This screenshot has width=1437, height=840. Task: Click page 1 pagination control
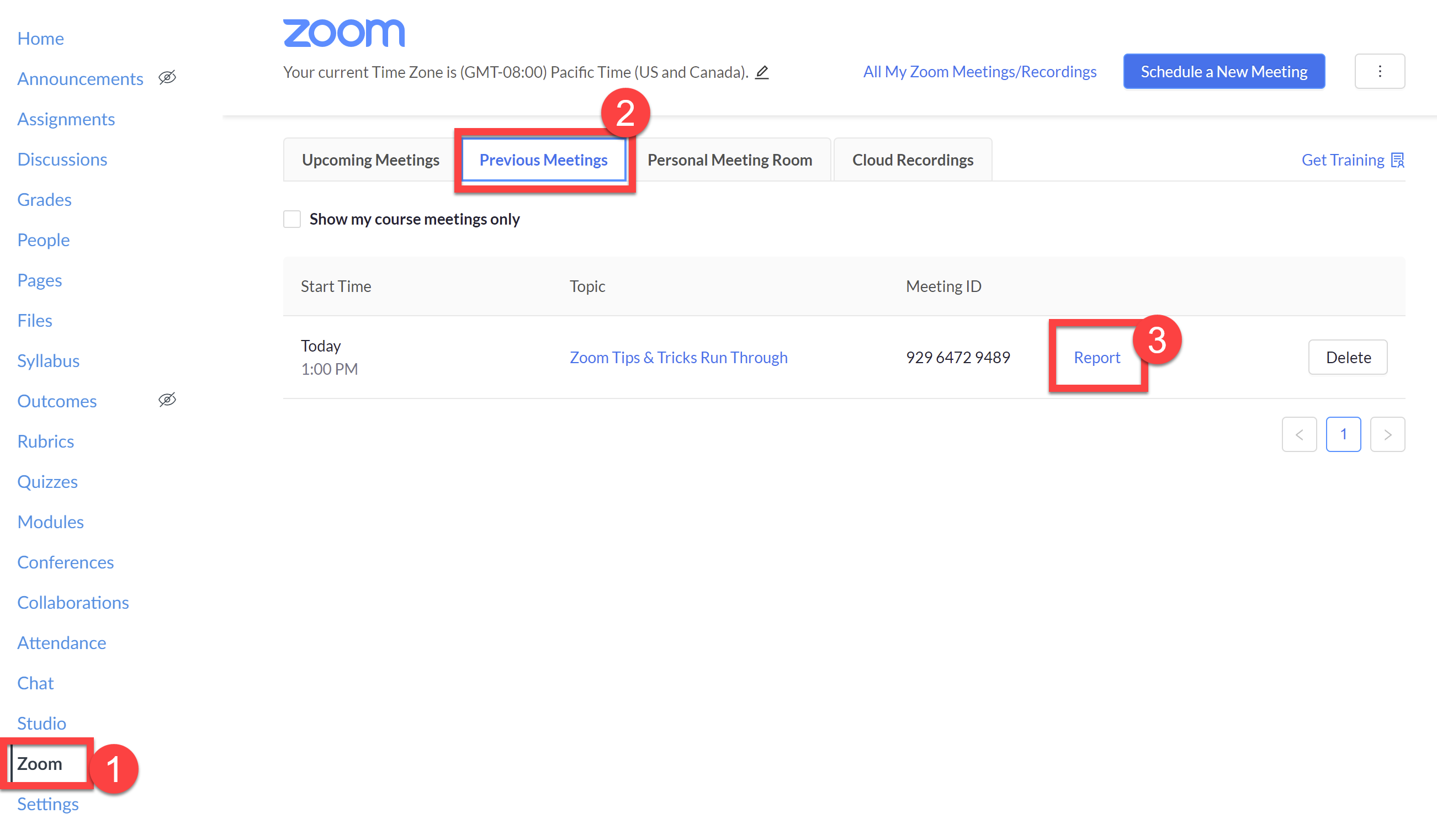pos(1343,434)
